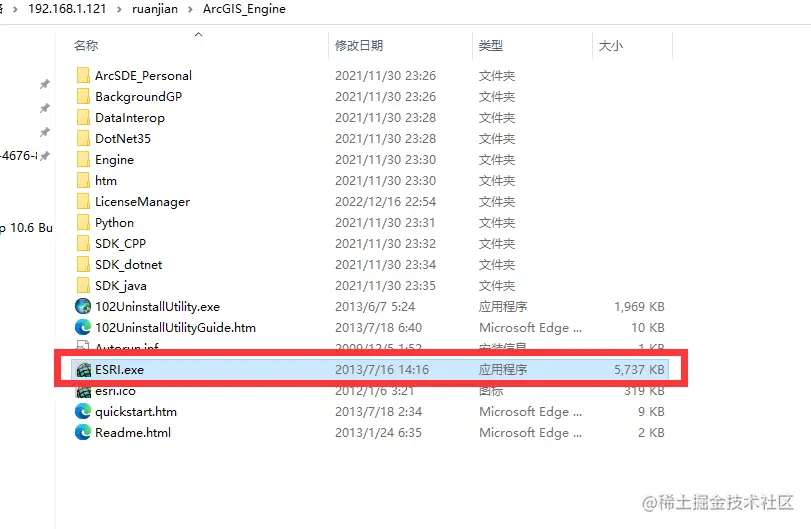
Task: Select the quickstart.htm file name
Action: tap(136, 412)
